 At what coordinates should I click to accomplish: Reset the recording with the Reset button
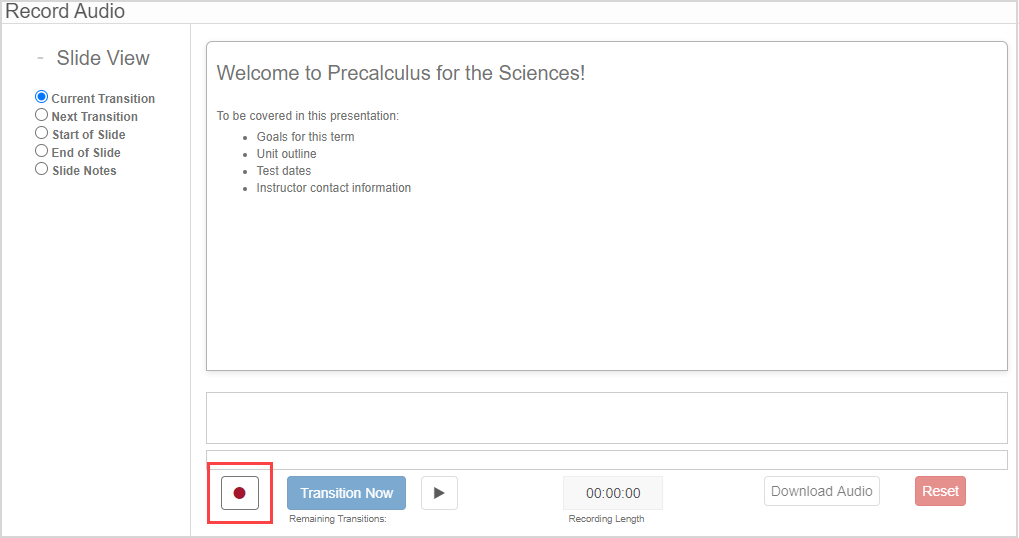940,491
